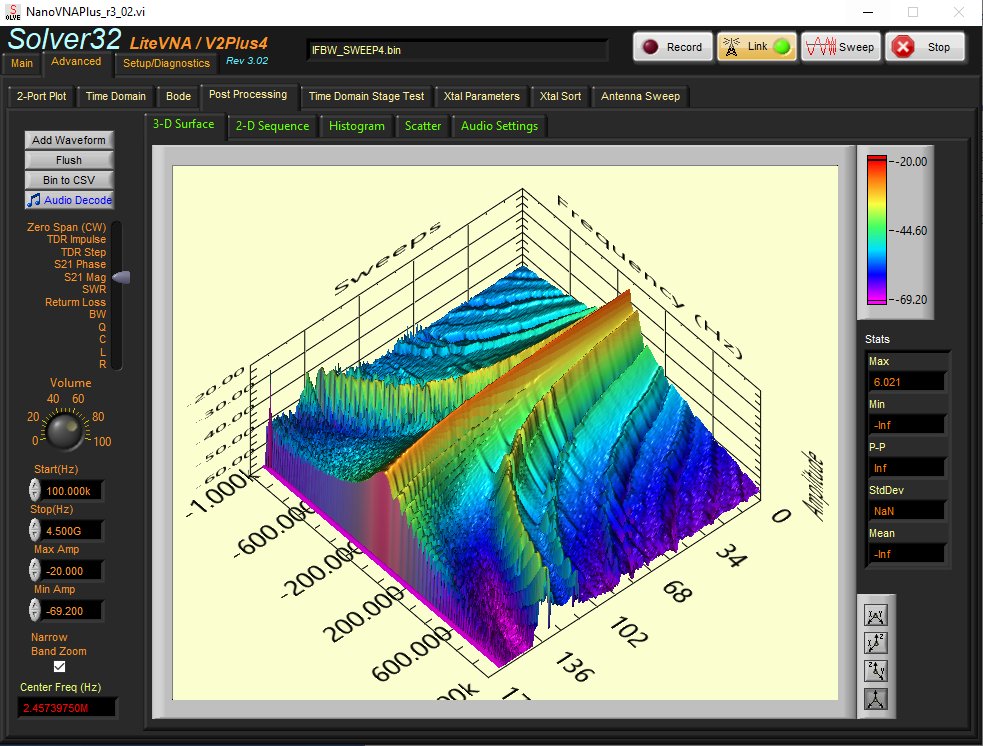The width and height of the screenshot is (983, 746).
Task: Select the Z-Y plane projection icon
Action: [x=876, y=670]
